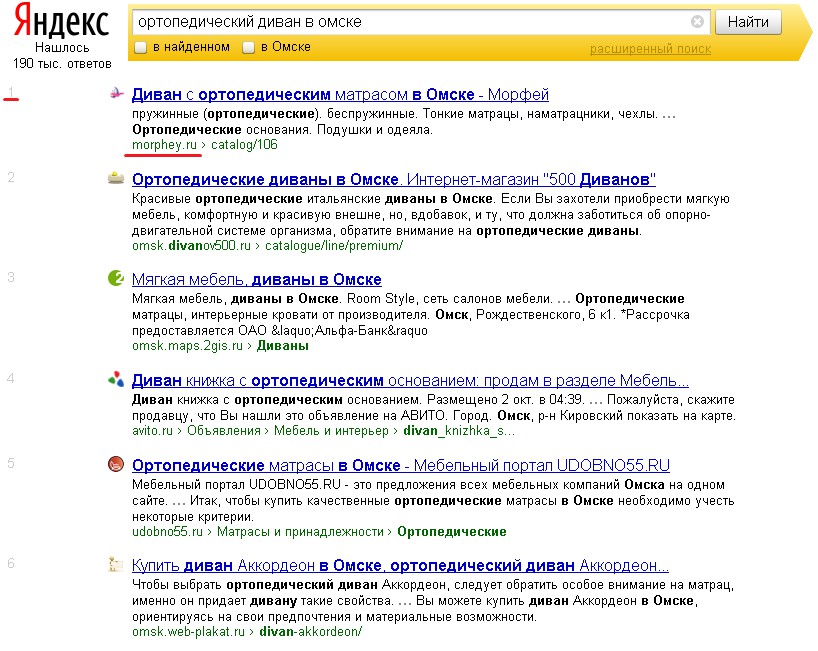Click the omsk.divanov500.ru URL
This screenshot has height=651, width=818.
pyautogui.click(x=191, y=246)
